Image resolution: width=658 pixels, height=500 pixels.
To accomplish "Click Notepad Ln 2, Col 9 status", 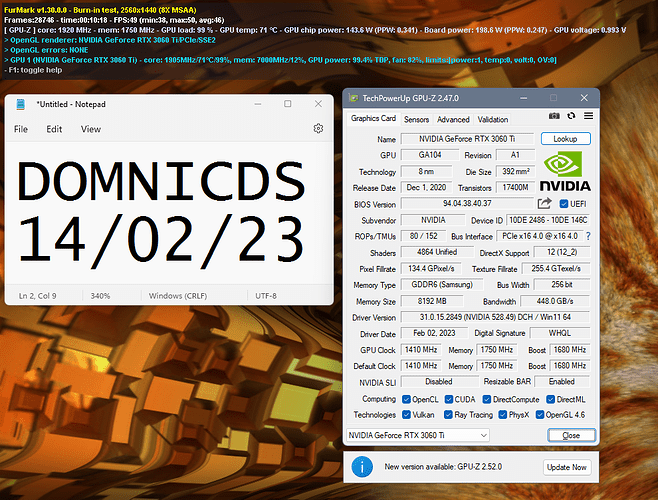I will [x=37, y=296].
